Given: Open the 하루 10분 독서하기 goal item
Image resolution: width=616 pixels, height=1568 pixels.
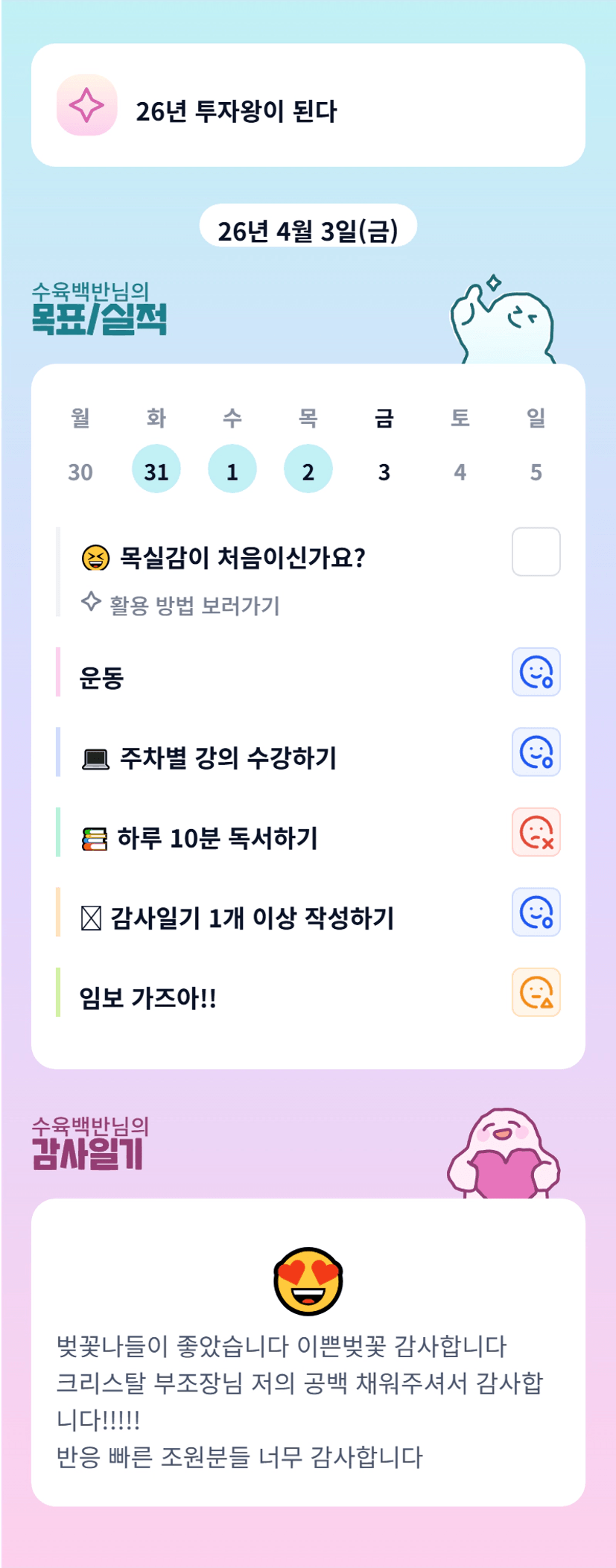Looking at the screenshot, I should (x=217, y=838).
